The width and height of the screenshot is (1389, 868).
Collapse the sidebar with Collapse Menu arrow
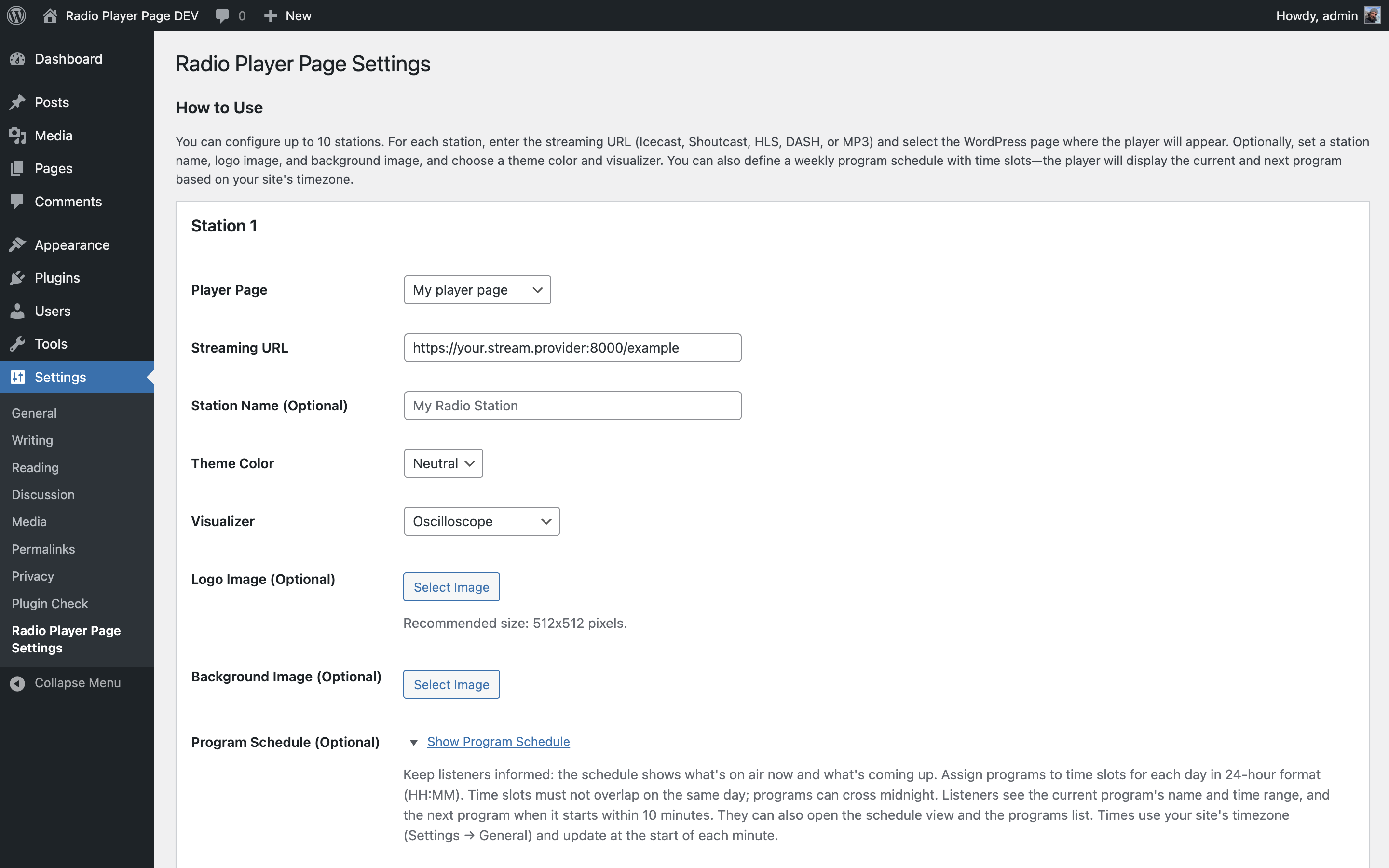click(17, 683)
